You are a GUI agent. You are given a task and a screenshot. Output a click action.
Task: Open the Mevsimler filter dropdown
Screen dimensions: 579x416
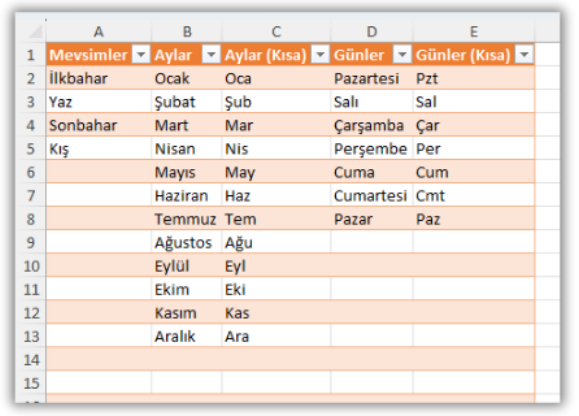[141, 55]
